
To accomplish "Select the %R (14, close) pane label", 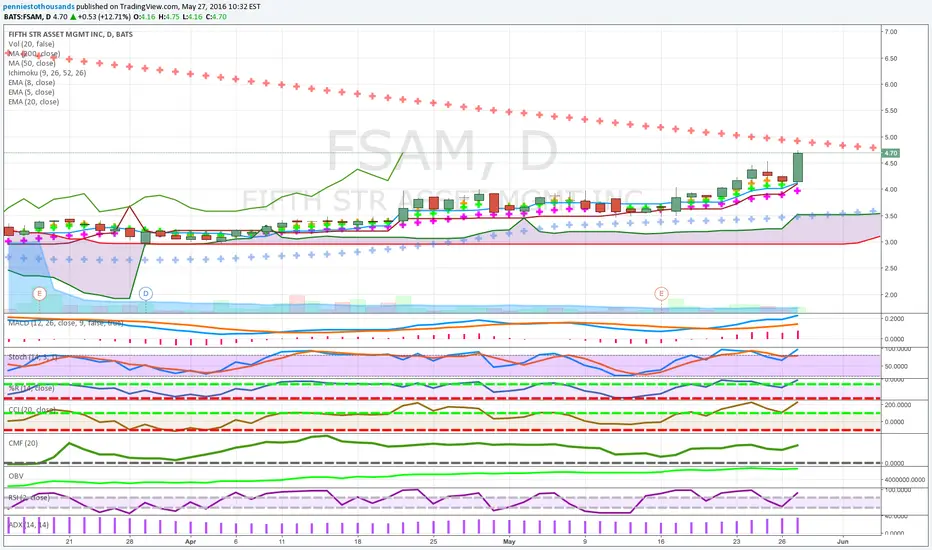I will click(x=31, y=388).
